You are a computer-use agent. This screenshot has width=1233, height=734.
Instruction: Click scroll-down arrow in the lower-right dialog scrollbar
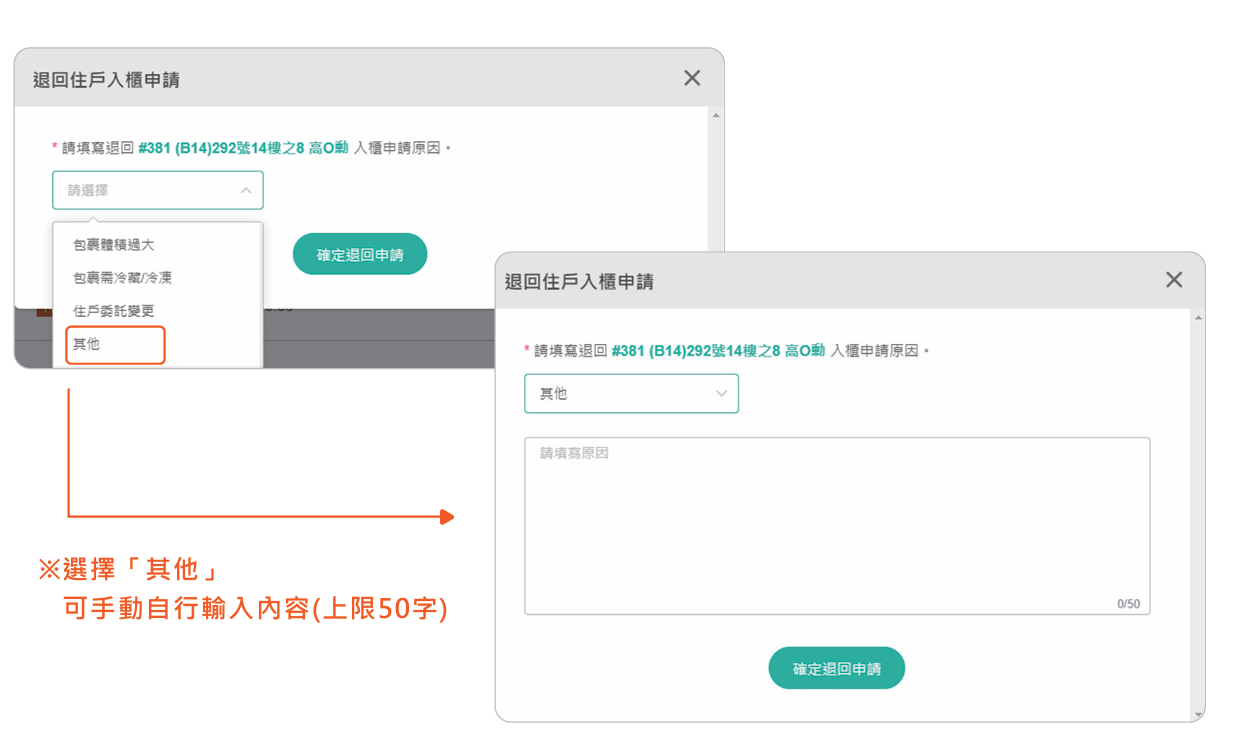1198,714
